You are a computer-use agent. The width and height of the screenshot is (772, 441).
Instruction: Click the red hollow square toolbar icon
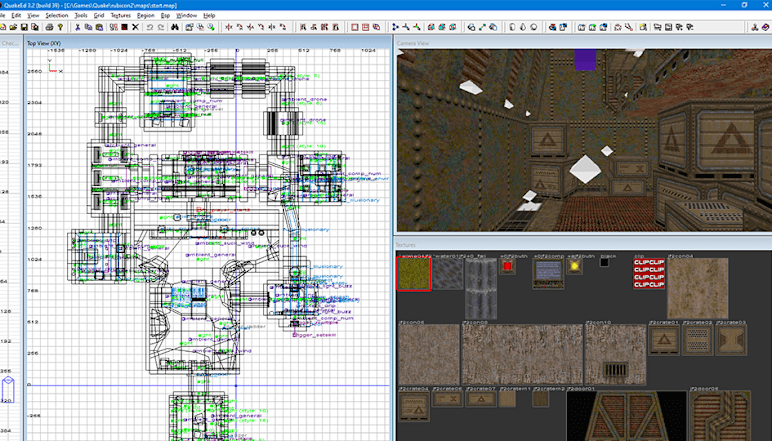point(354,27)
